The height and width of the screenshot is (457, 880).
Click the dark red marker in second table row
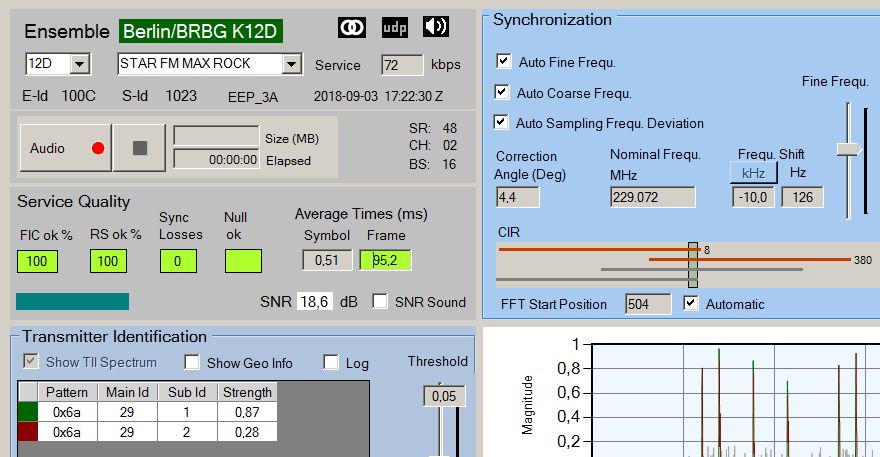point(28,432)
